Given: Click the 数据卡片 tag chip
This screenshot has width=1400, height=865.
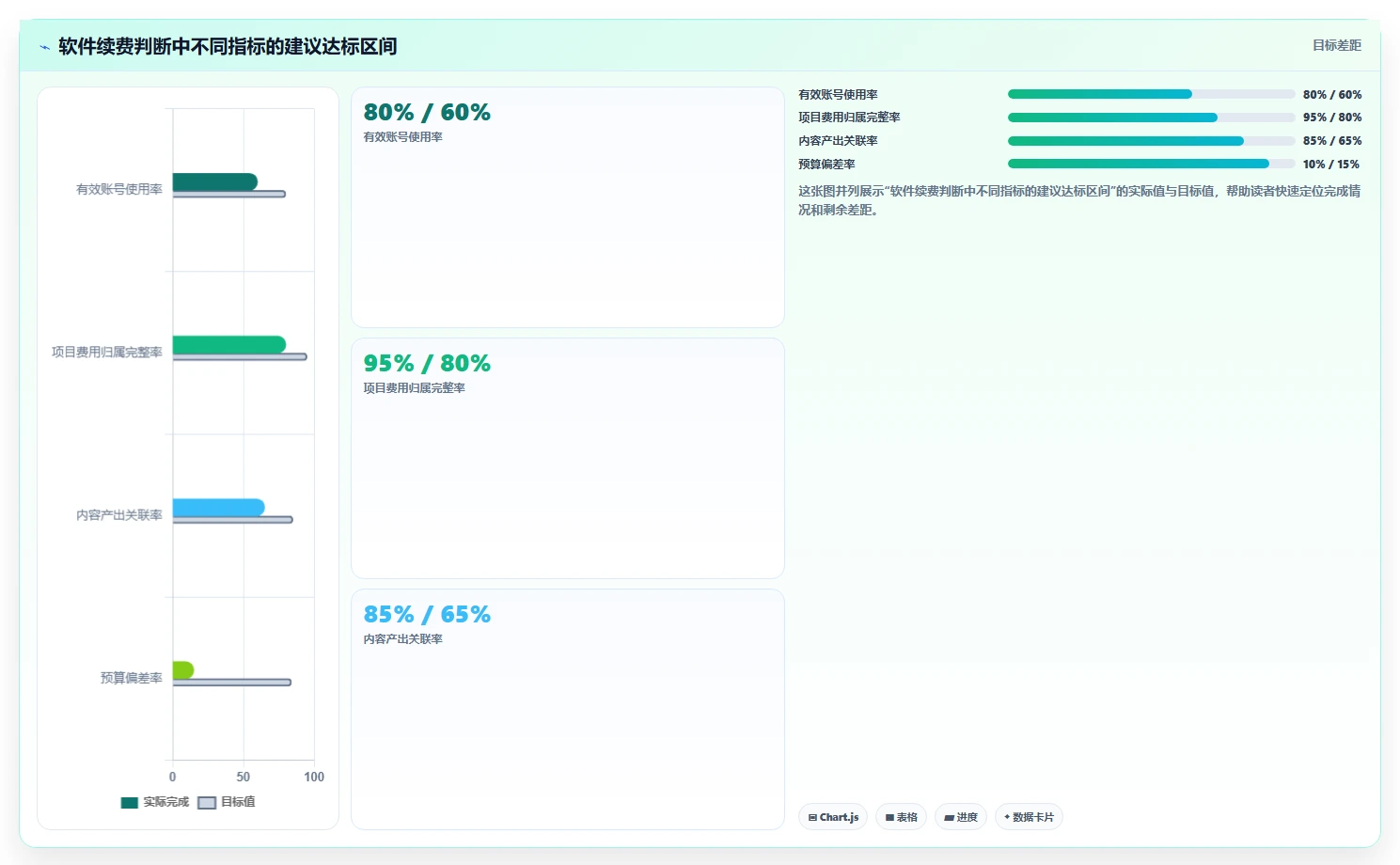Looking at the screenshot, I should click(1029, 817).
